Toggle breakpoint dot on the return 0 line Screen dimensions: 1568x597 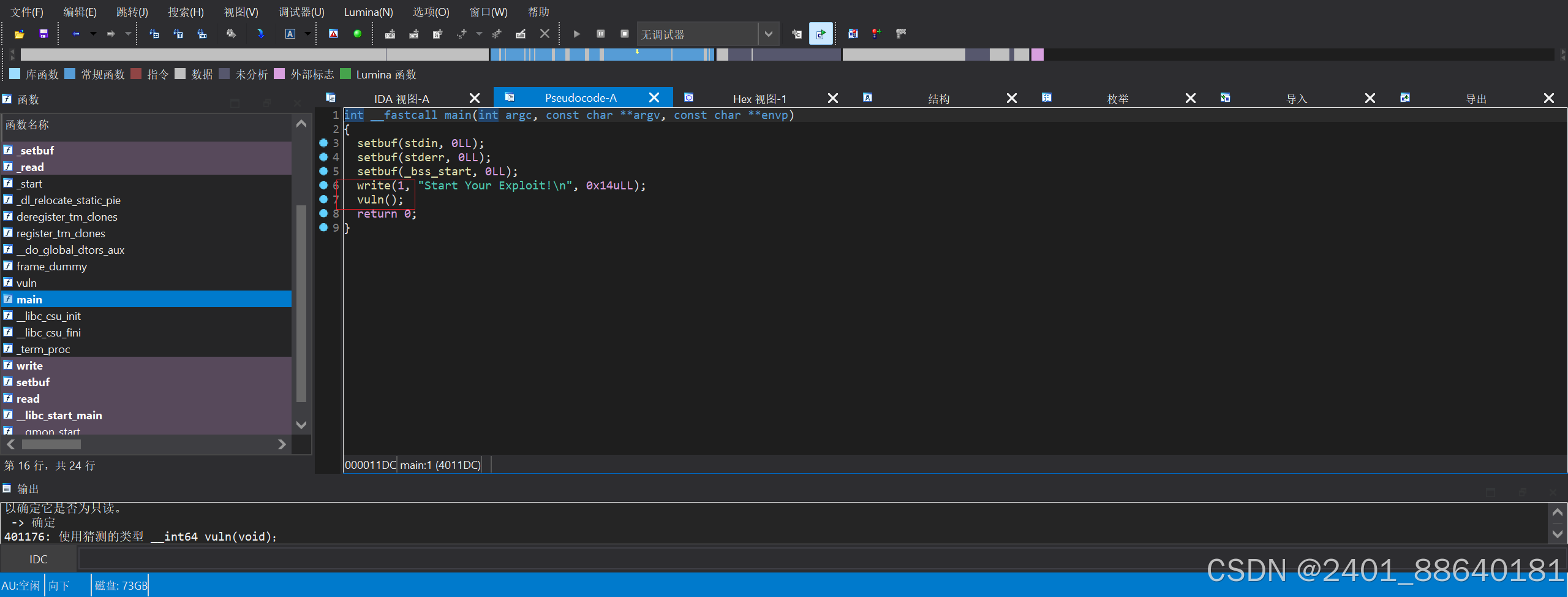point(324,213)
